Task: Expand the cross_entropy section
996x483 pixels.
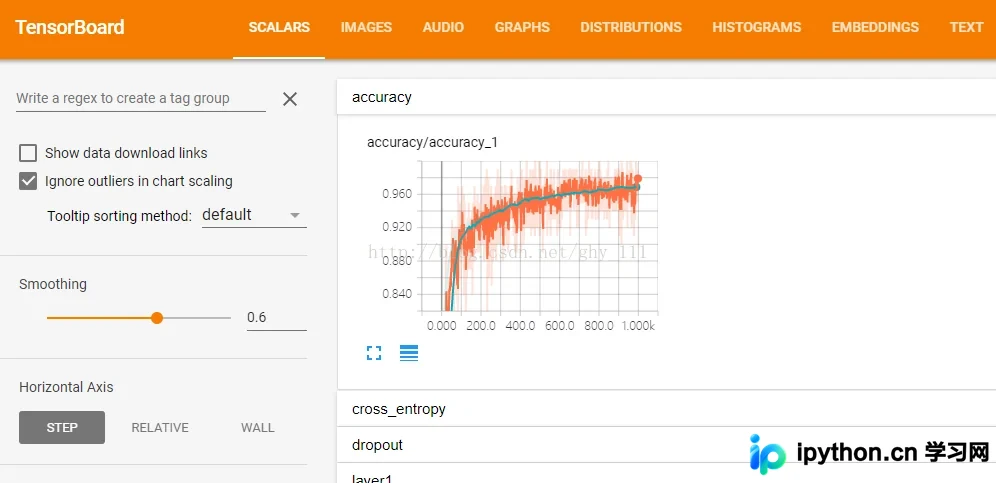Action: (666, 409)
